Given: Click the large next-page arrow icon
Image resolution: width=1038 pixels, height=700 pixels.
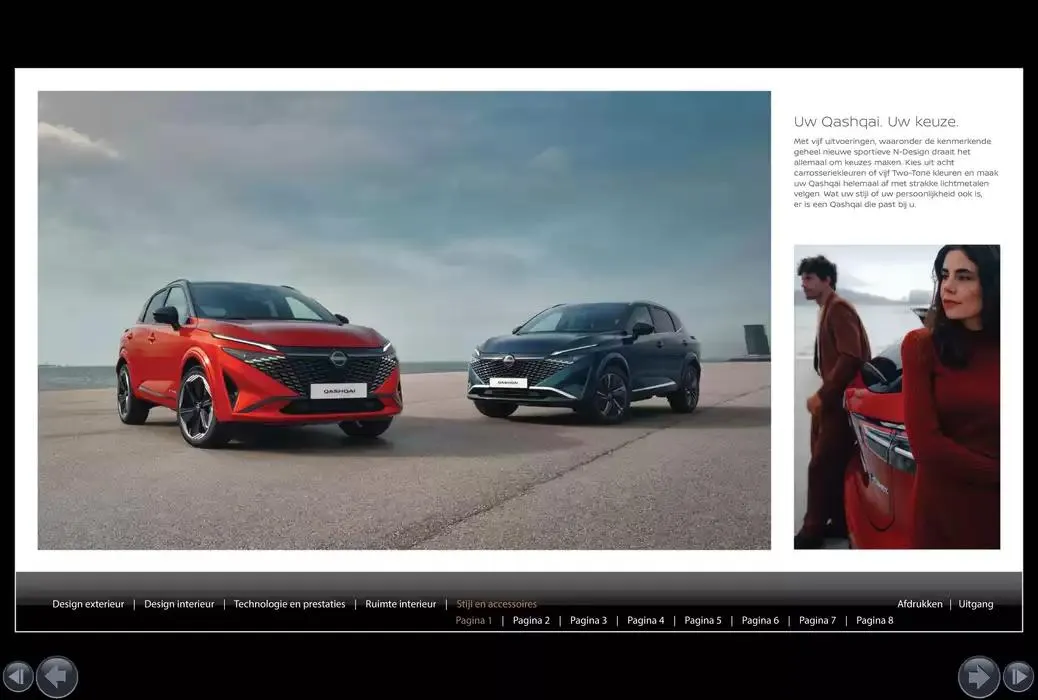Looking at the screenshot, I should pyautogui.click(x=981, y=676).
